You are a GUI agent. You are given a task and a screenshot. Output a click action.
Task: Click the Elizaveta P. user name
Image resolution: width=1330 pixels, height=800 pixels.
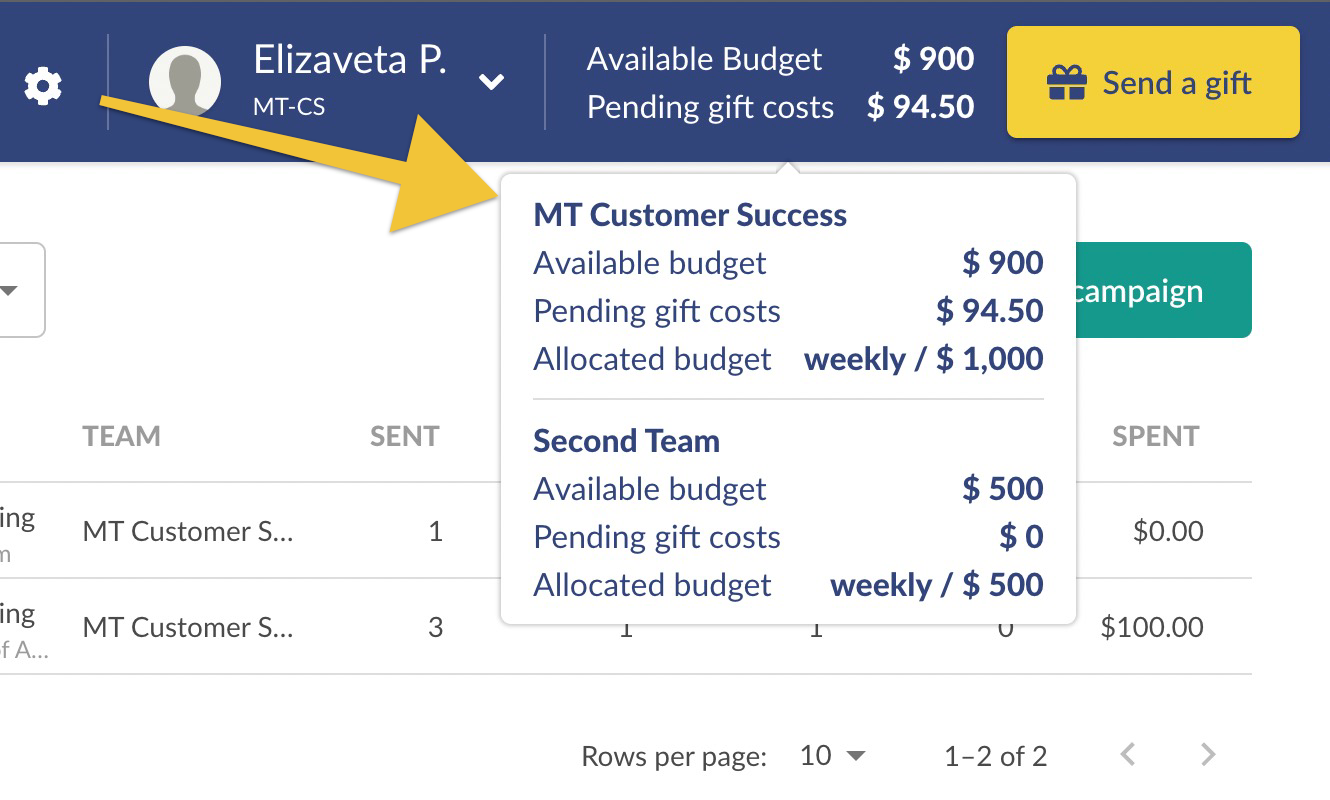(349, 60)
